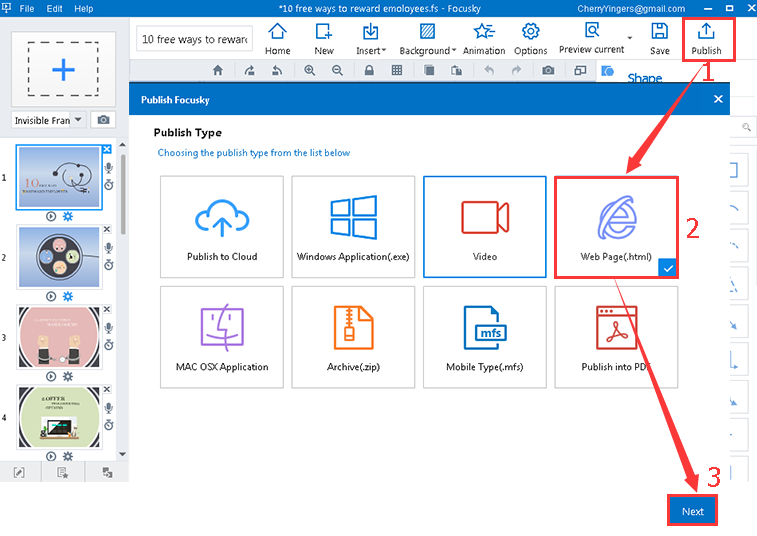This screenshot has width=757, height=536.
Task: Click the camera button beside frame dropdown
Action: [103, 120]
